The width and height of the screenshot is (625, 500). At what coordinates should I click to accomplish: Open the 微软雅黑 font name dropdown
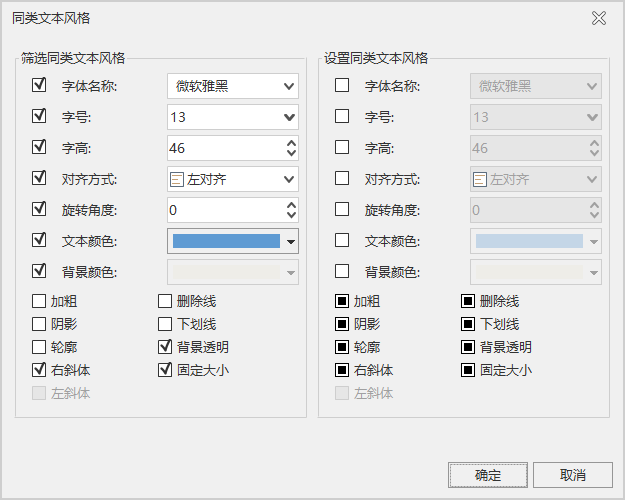[290, 86]
